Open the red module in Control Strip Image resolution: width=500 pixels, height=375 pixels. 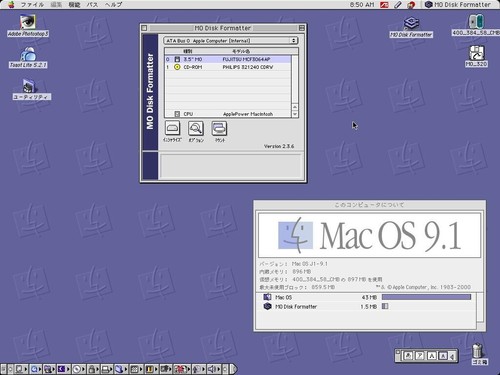tap(181, 369)
